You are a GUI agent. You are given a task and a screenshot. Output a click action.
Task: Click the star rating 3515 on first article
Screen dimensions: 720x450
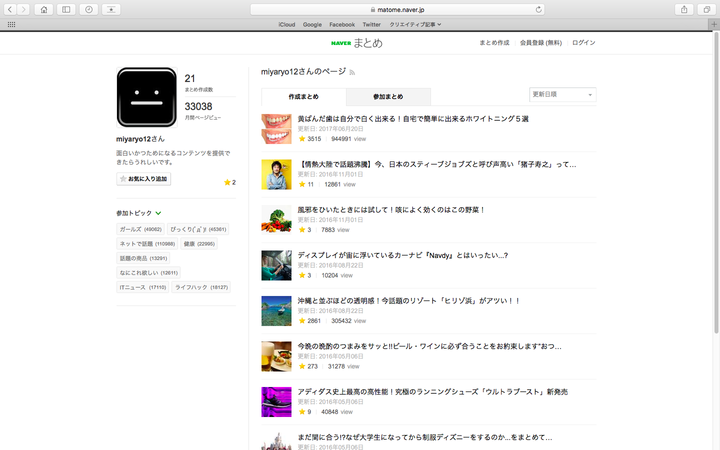click(310, 139)
